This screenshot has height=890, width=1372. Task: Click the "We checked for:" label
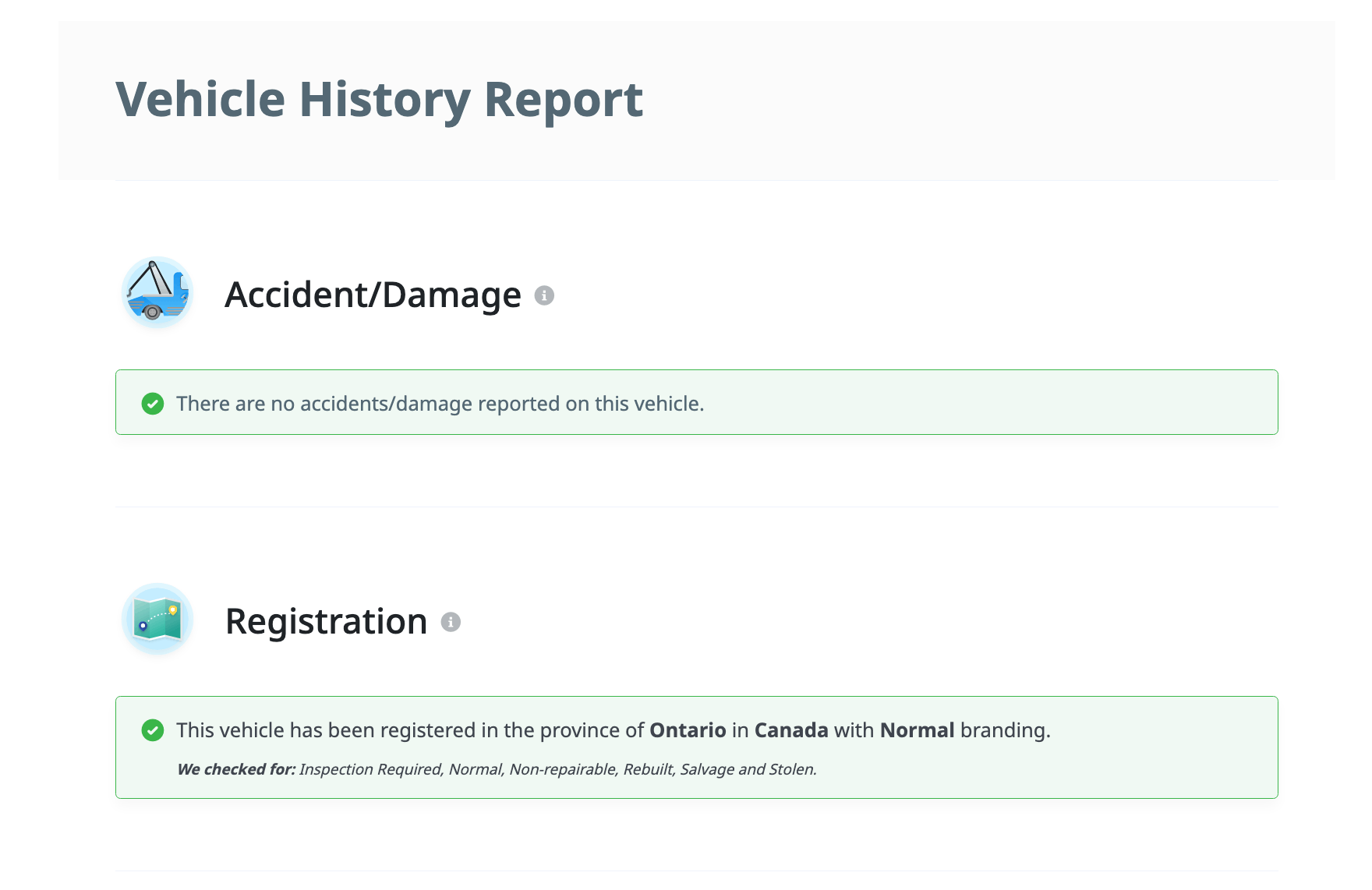(x=236, y=769)
